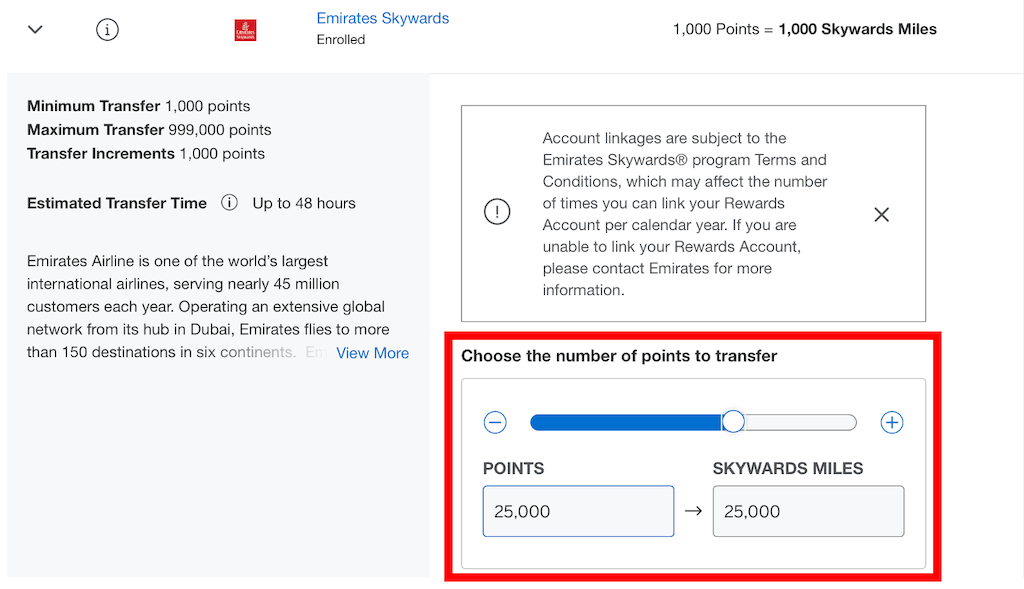Click the Estimated Transfer Time info icon
Screen dimensions: 1024x589
[229, 203]
